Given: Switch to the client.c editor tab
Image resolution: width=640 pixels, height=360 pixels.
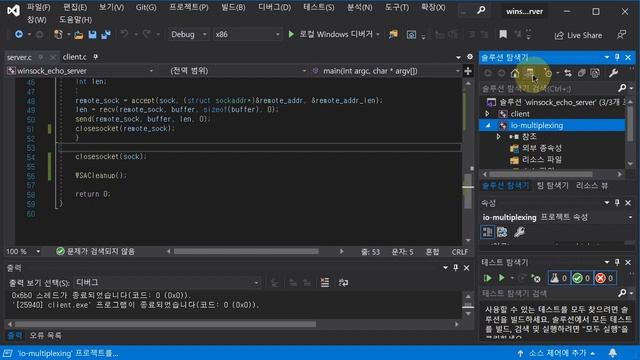Looking at the screenshot, I should pos(75,57).
